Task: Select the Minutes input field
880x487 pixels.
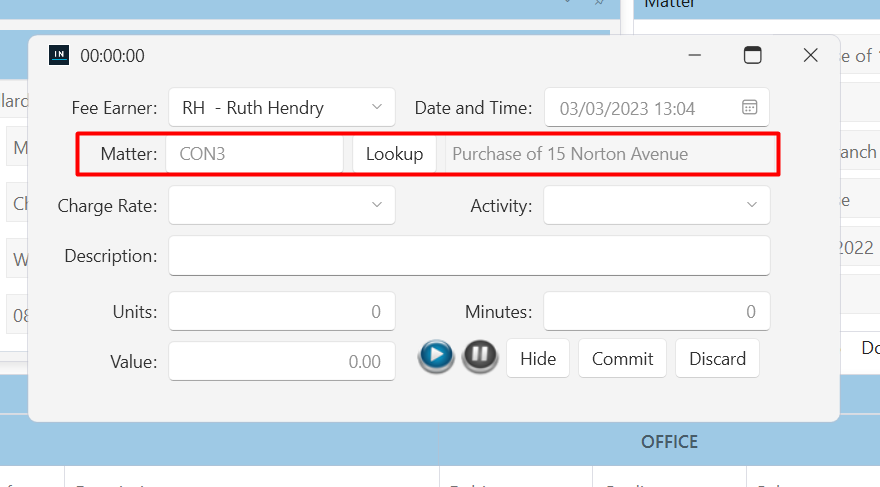Action: (x=656, y=312)
